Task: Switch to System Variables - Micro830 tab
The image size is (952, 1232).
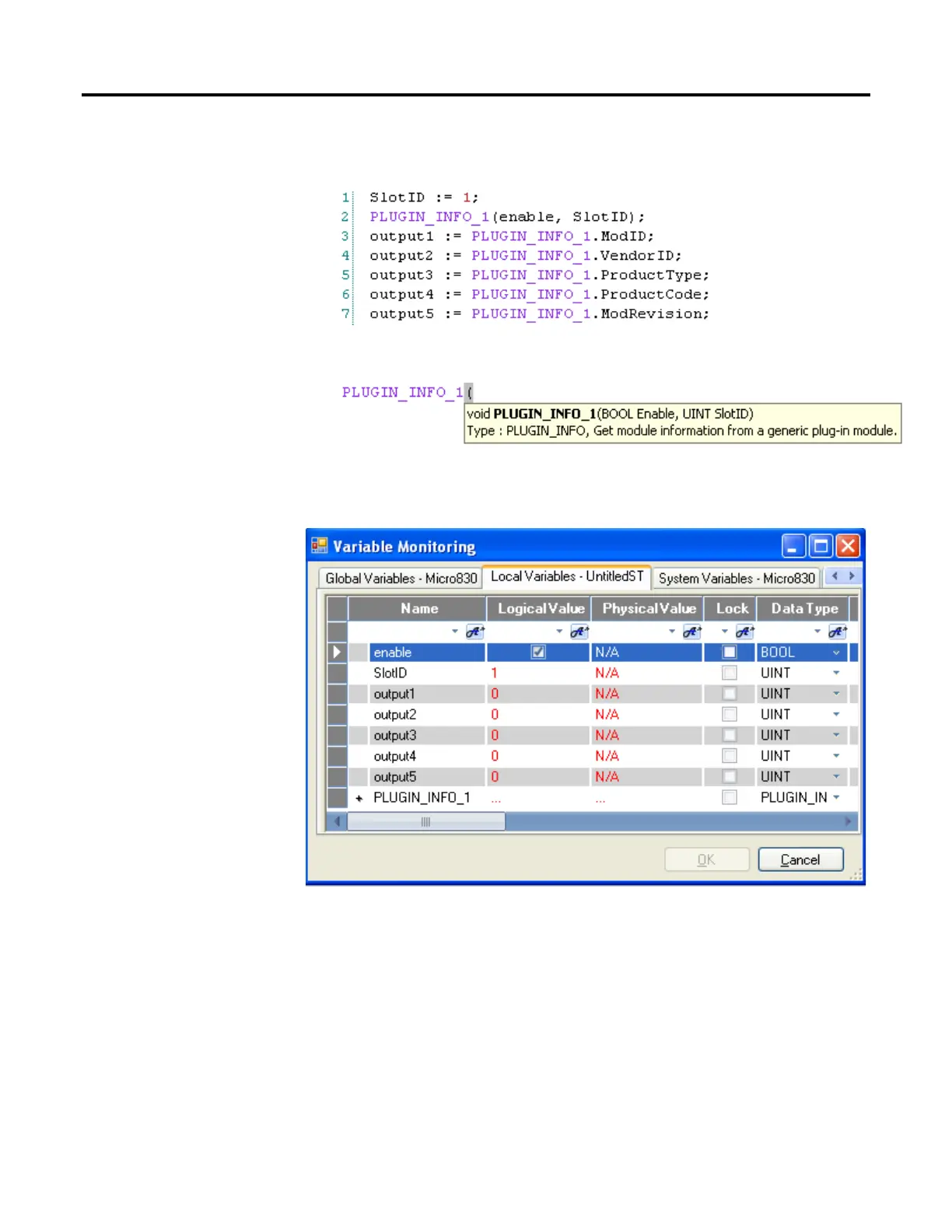Action: pyautogui.click(x=737, y=578)
